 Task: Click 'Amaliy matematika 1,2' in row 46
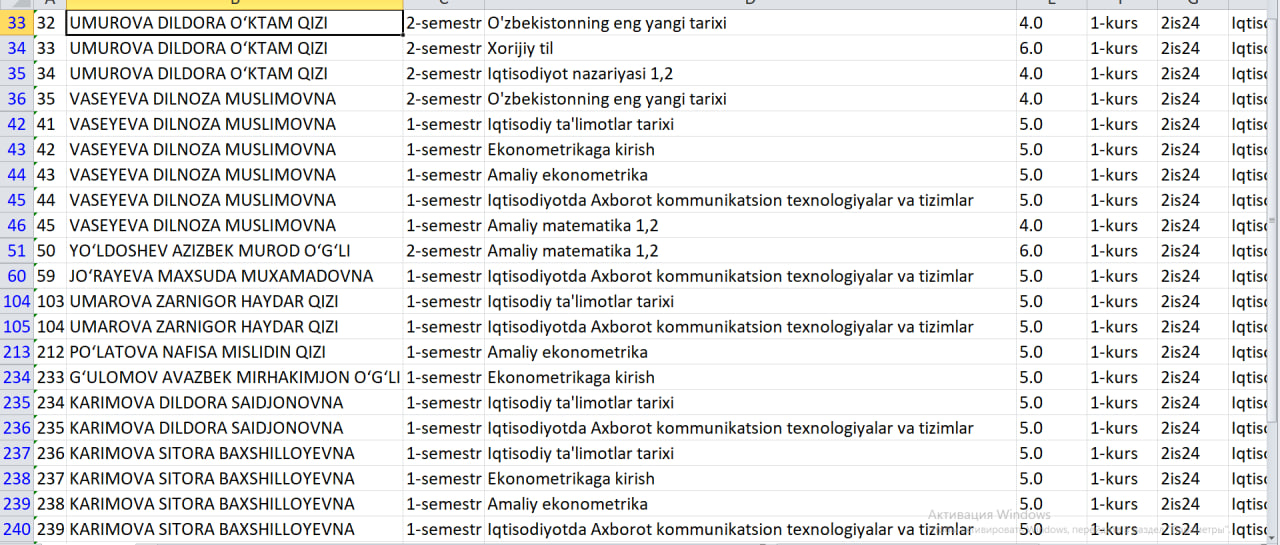pyautogui.click(x=750, y=225)
